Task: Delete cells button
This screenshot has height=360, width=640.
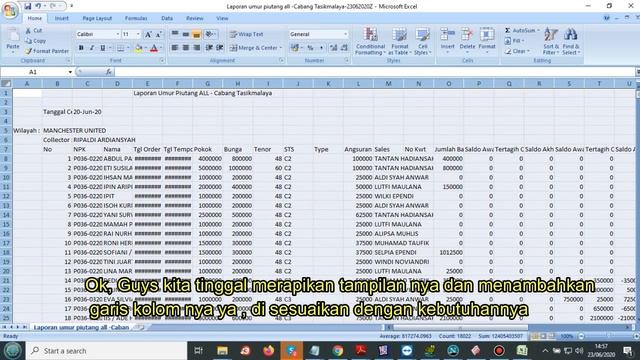Action: 467,40
